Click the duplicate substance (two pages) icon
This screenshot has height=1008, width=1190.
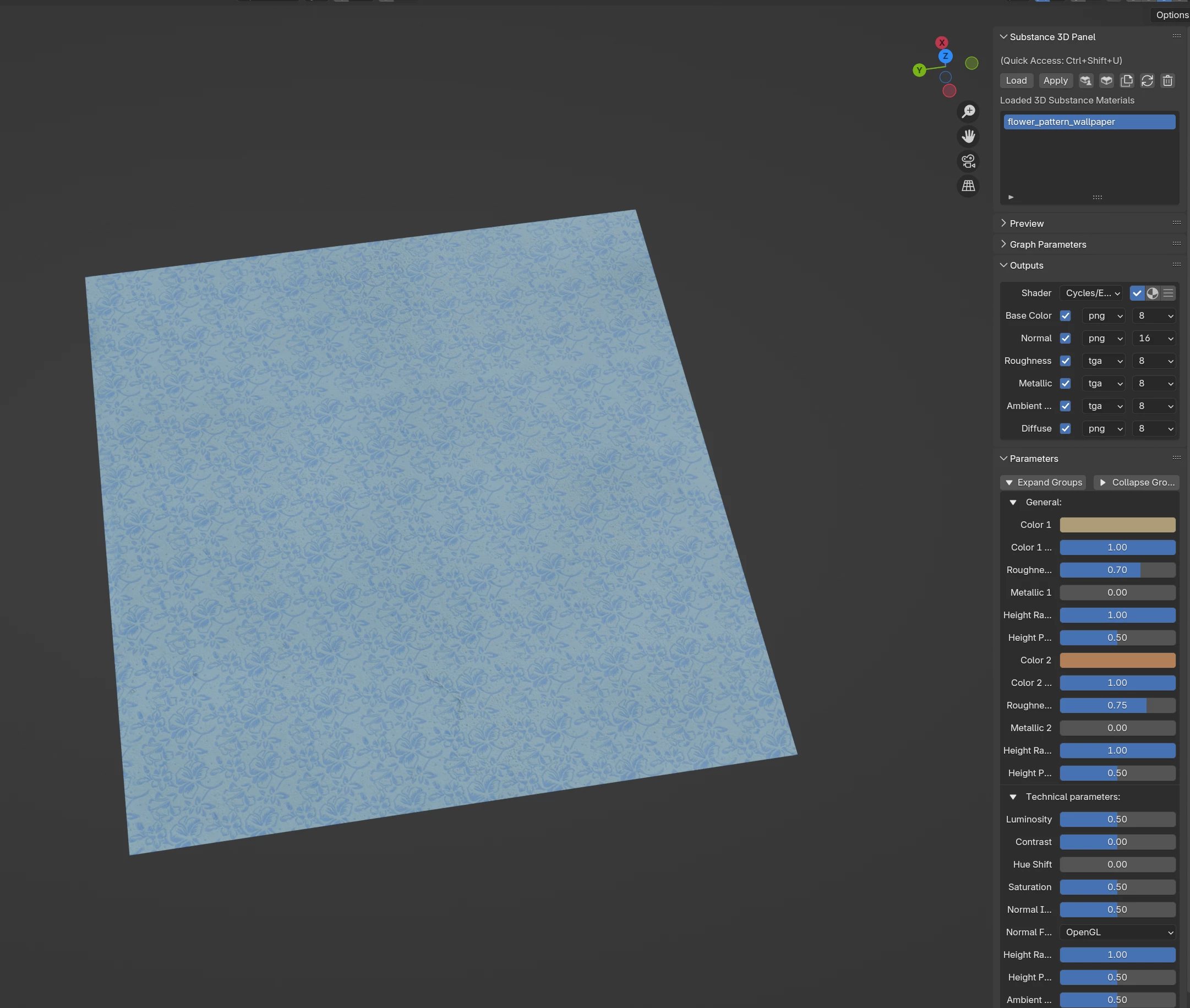click(1126, 80)
